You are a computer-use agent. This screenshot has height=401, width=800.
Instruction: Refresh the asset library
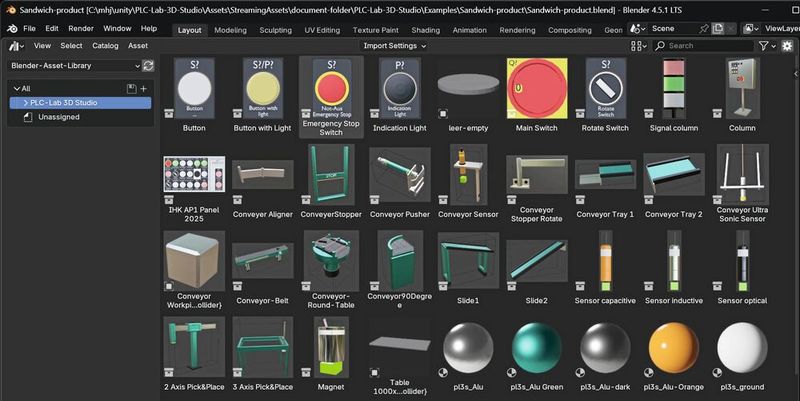pos(148,65)
